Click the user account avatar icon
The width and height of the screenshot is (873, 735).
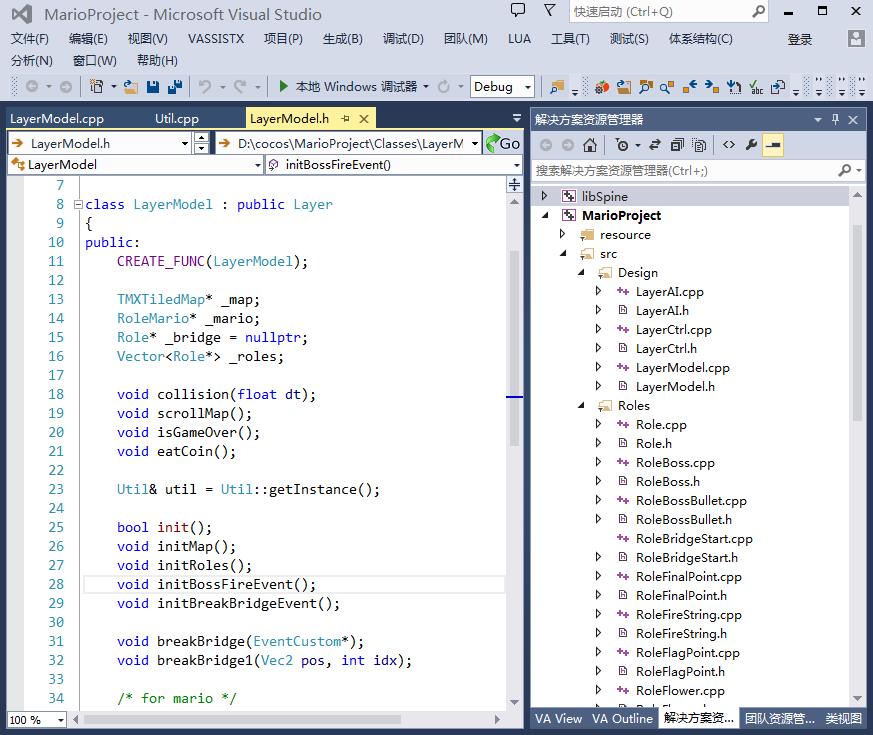click(856, 38)
